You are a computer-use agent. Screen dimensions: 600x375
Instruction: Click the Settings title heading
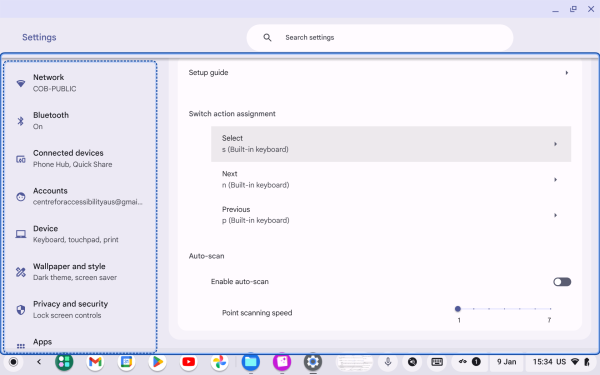39,37
